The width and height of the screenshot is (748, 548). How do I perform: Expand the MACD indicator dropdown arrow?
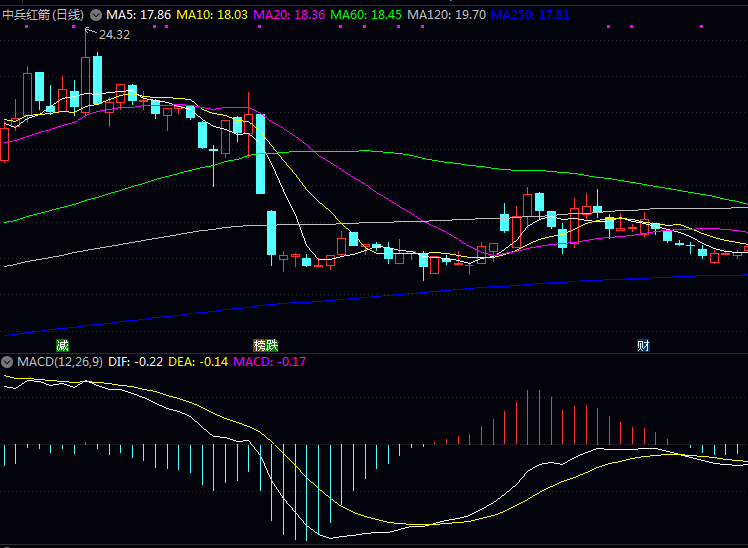coord(7,361)
